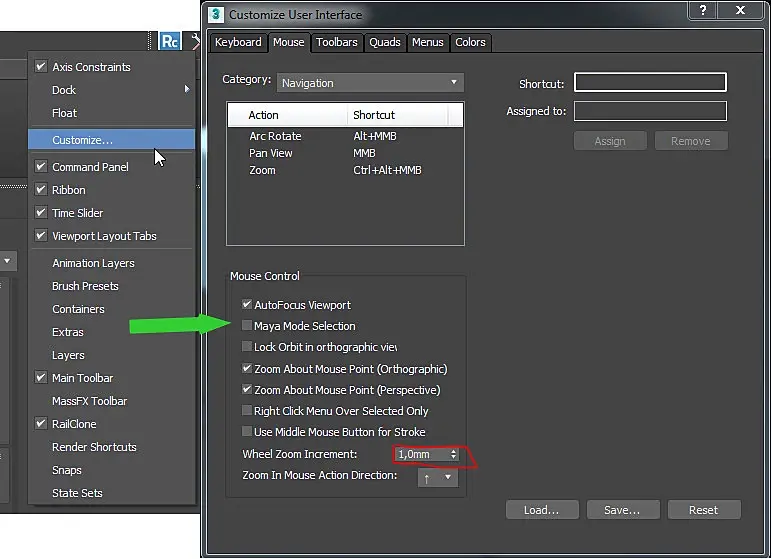Image resolution: width=772 pixels, height=559 pixels.
Task: Click the 3ds Max dialog title icon
Action: (x=216, y=14)
